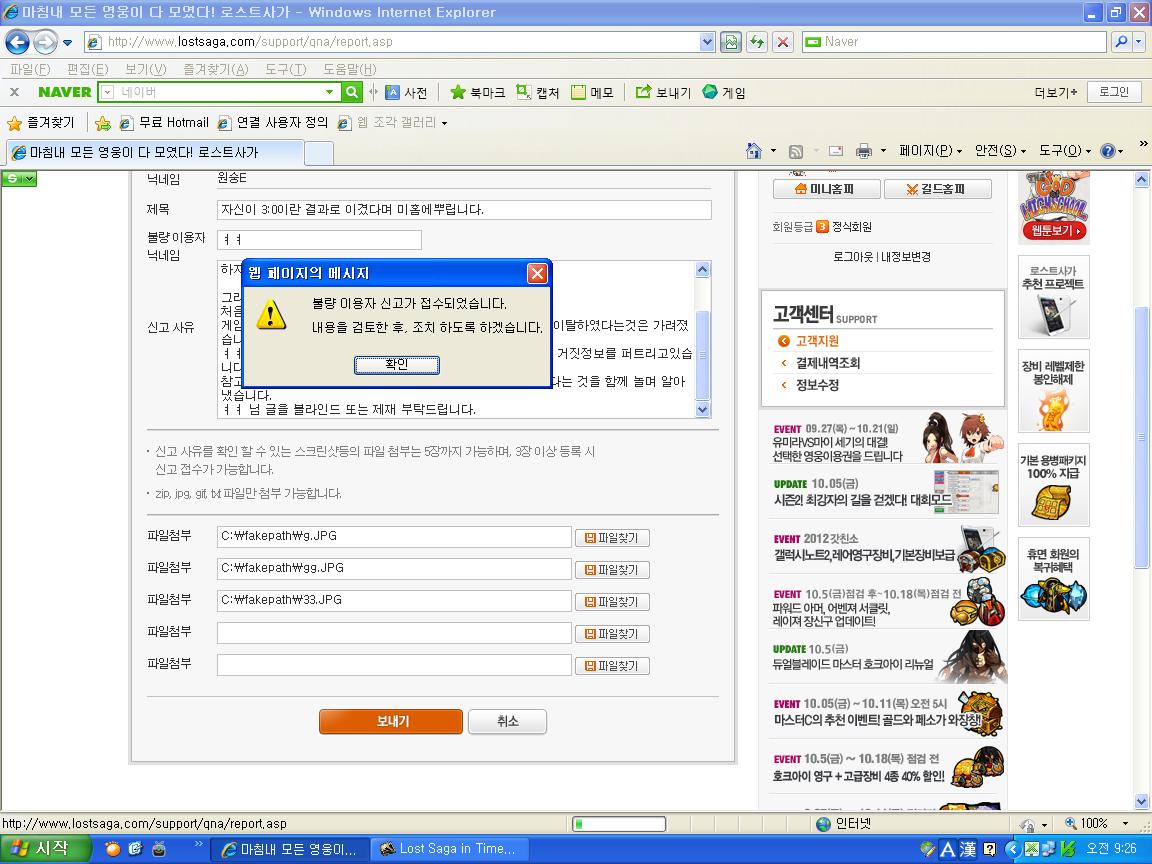Click the 제목 title input field

464,210
